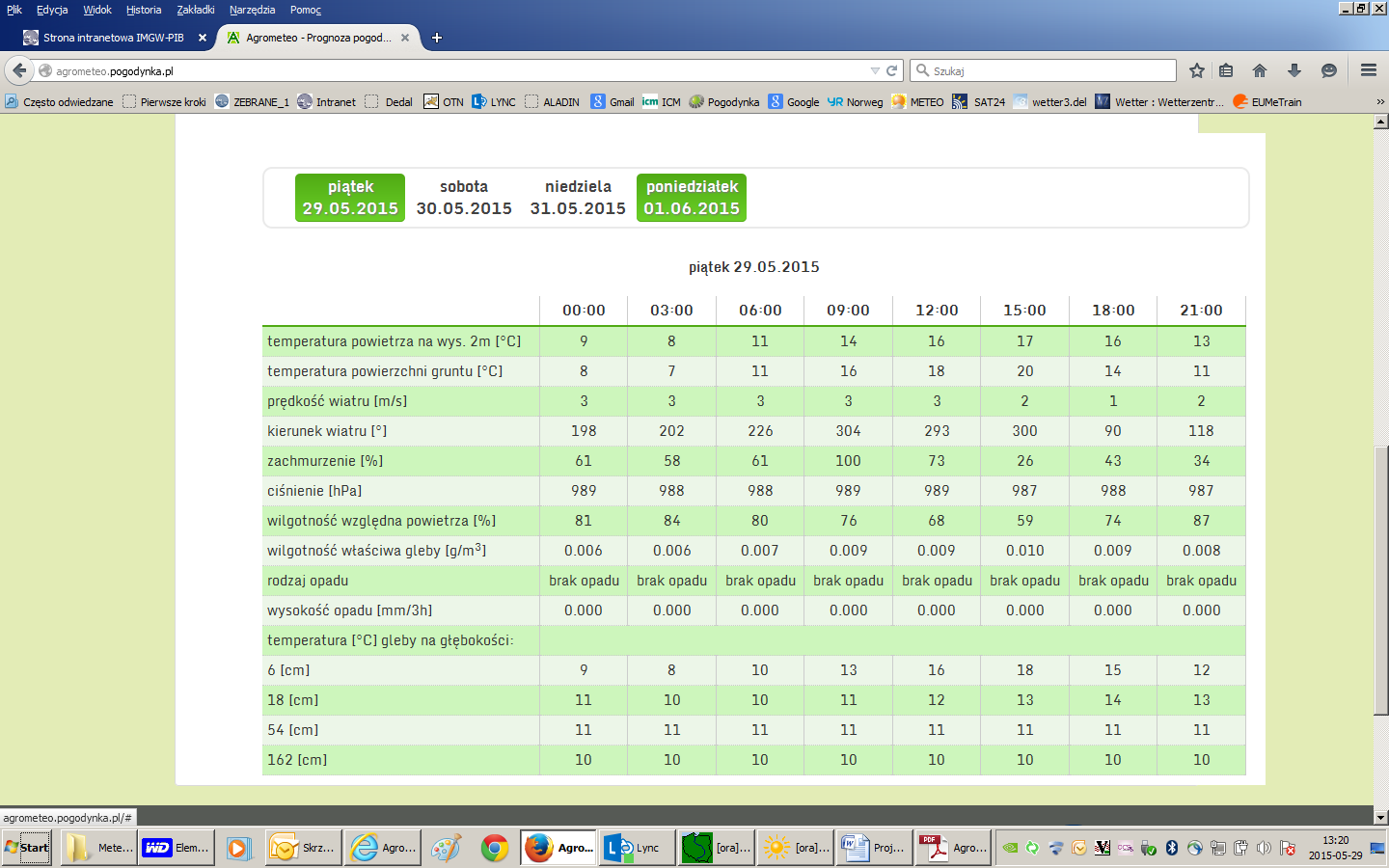The height and width of the screenshot is (868, 1389).
Task: Open the ICM bookmark
Action: click(x=662, y=101)
